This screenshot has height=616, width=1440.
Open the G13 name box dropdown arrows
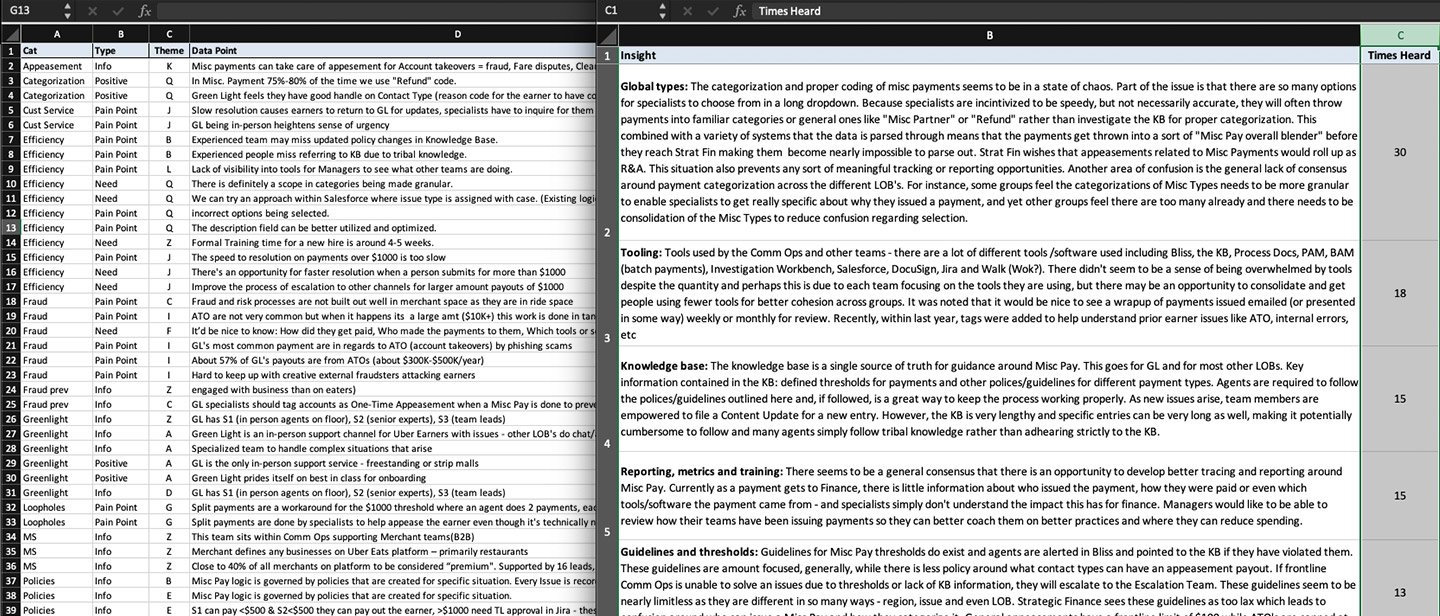point(68,11)
